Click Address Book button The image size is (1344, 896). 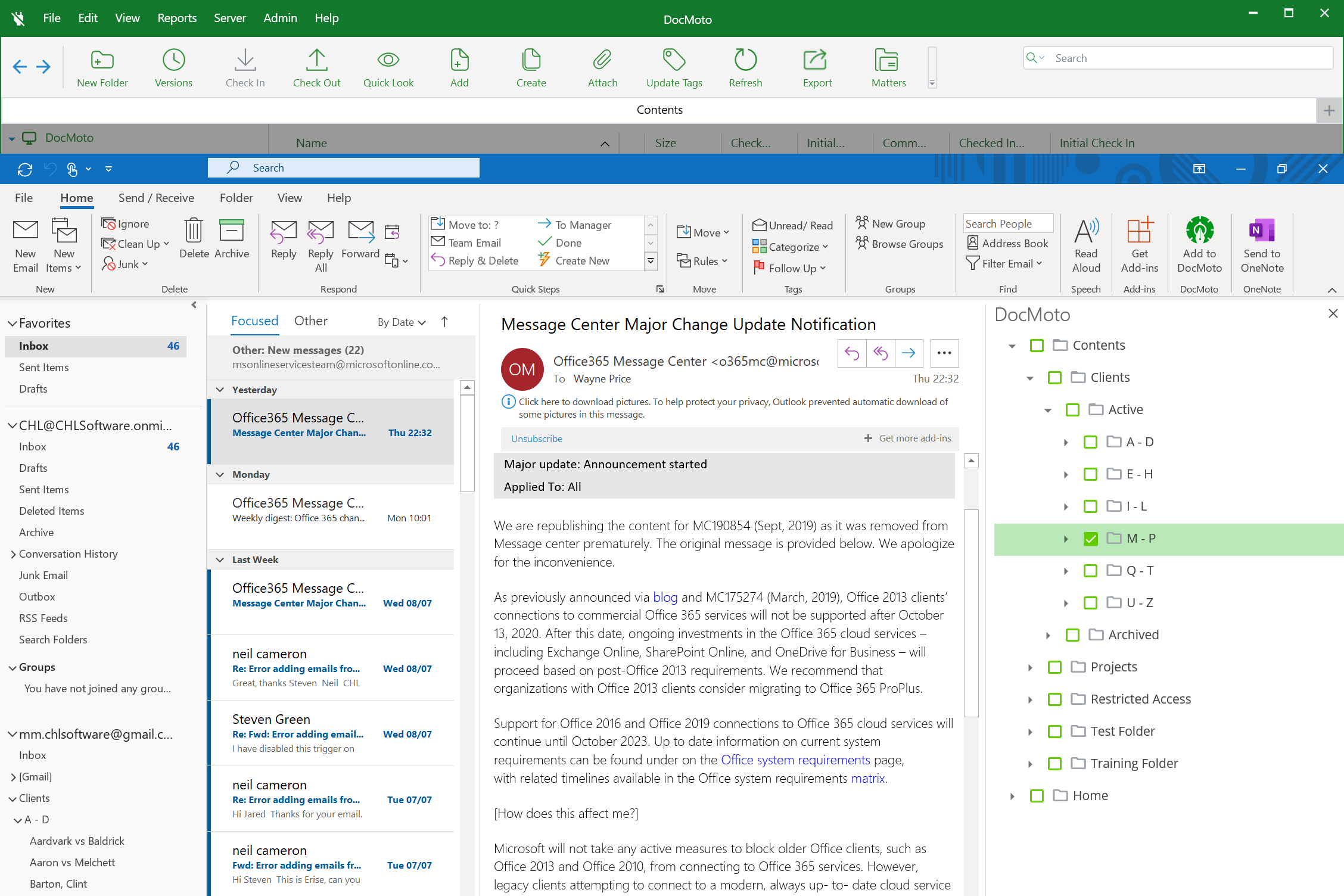(x=1007, y=243)
